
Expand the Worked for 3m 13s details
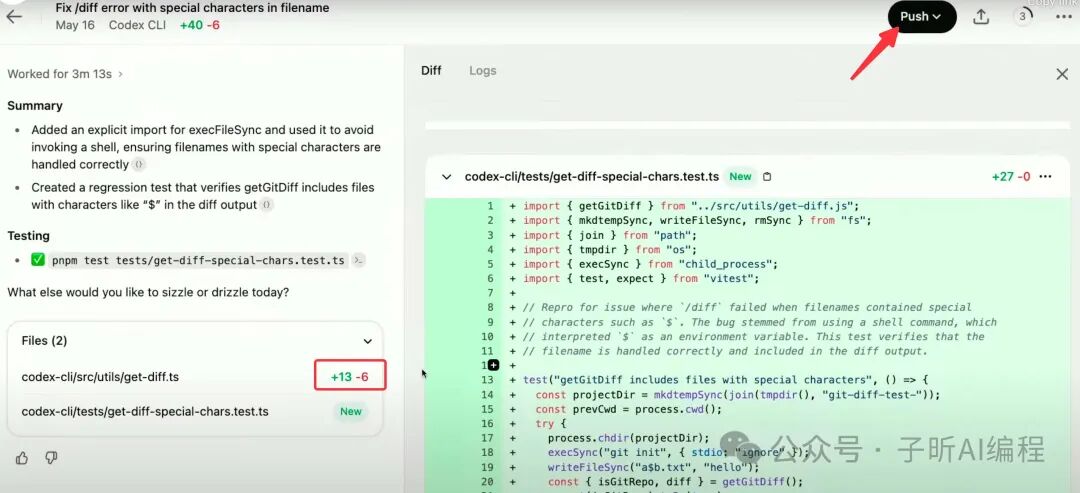click(65, 74)
